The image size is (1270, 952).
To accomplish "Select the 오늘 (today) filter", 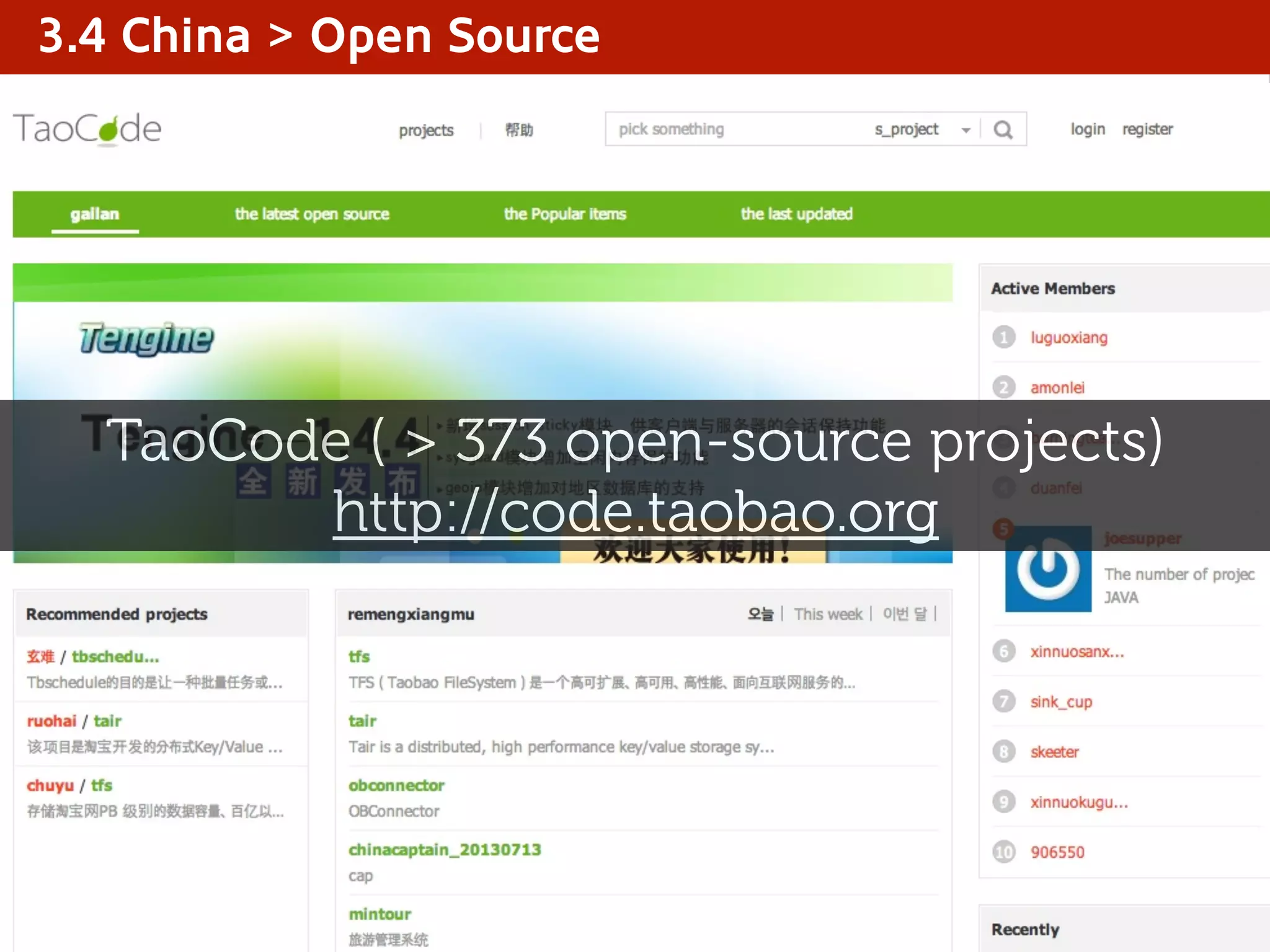I will coord(761,614).
